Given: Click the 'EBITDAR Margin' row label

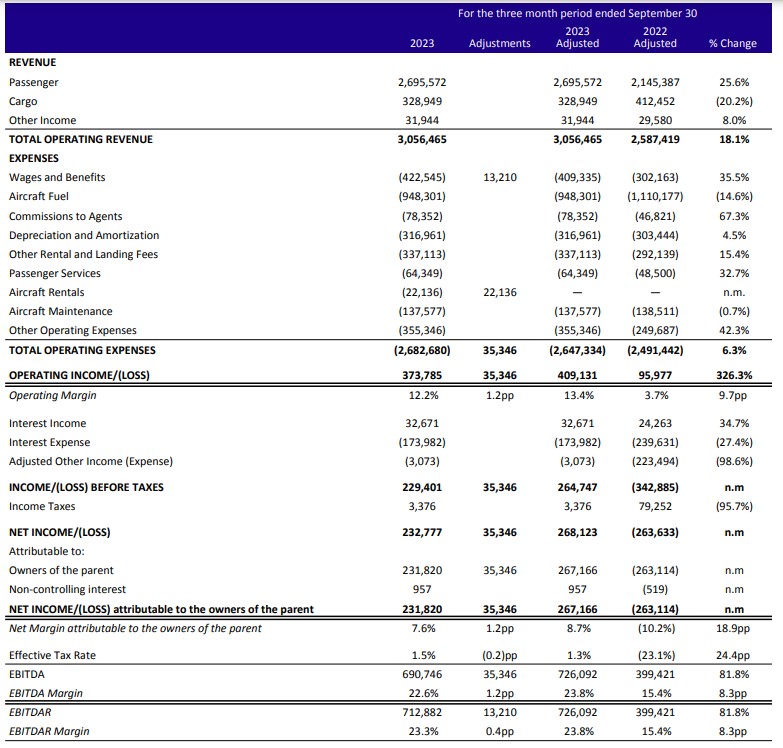Looking at the screenshot, I should [x=49, y=731].
